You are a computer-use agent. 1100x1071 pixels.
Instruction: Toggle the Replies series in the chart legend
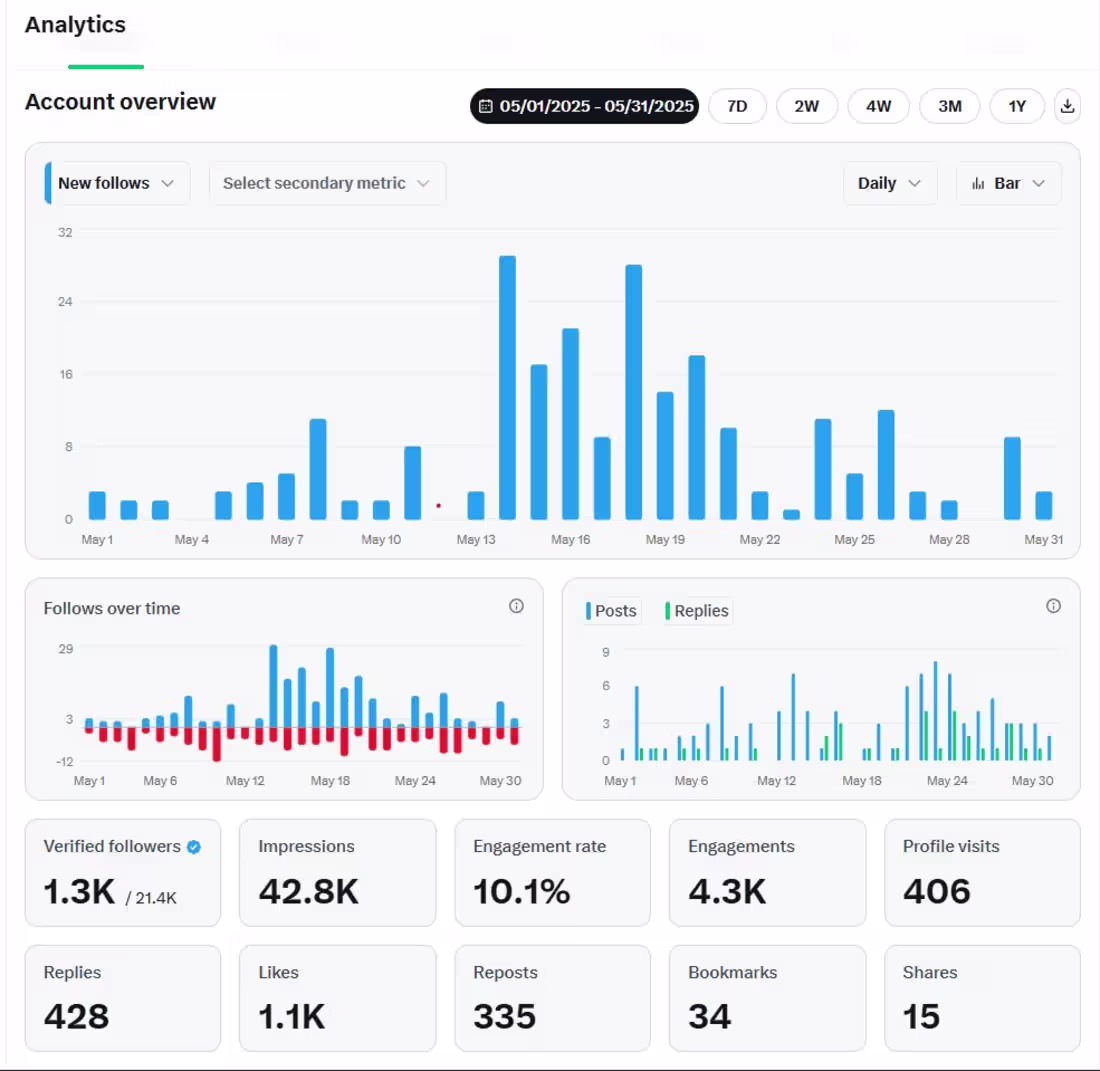coord(699,610)
